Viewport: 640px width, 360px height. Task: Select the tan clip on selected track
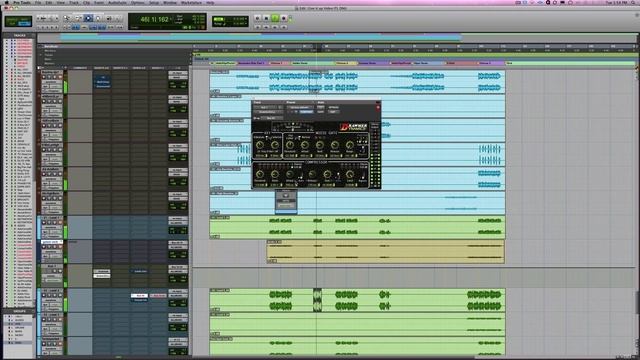pyautogui.click(x=385, y=251)
